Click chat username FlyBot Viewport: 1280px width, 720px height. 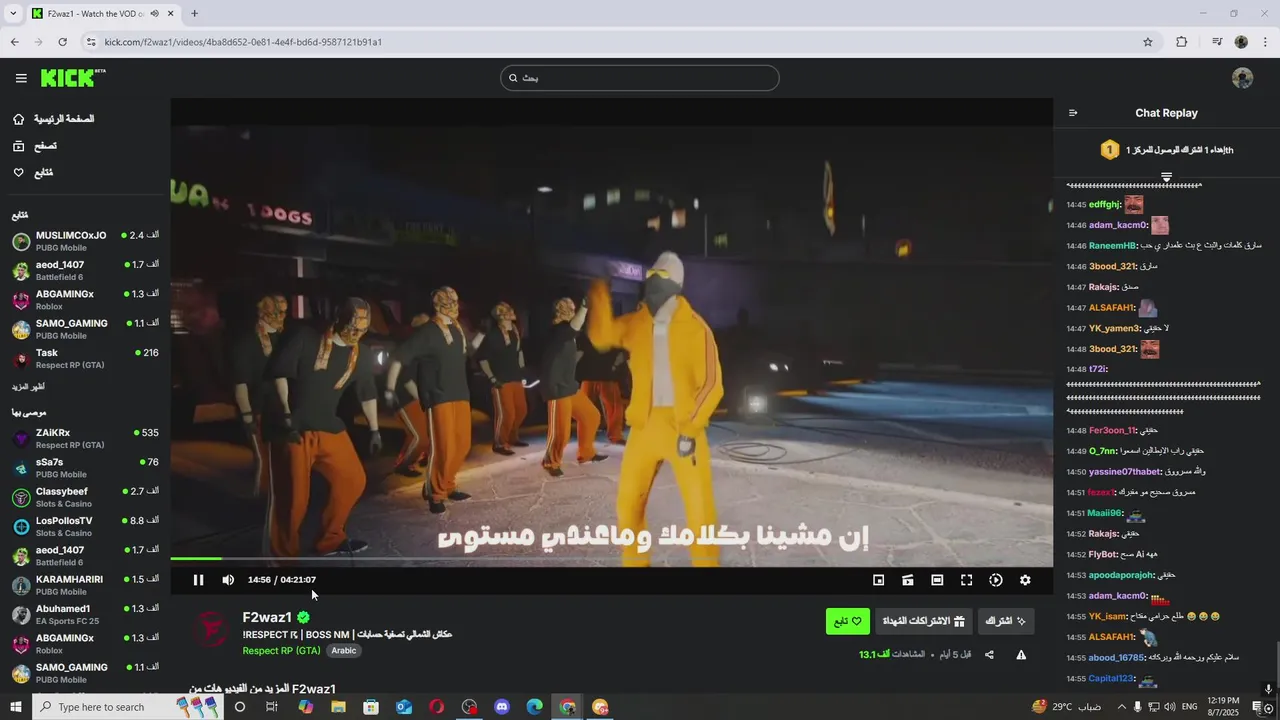1103,554
